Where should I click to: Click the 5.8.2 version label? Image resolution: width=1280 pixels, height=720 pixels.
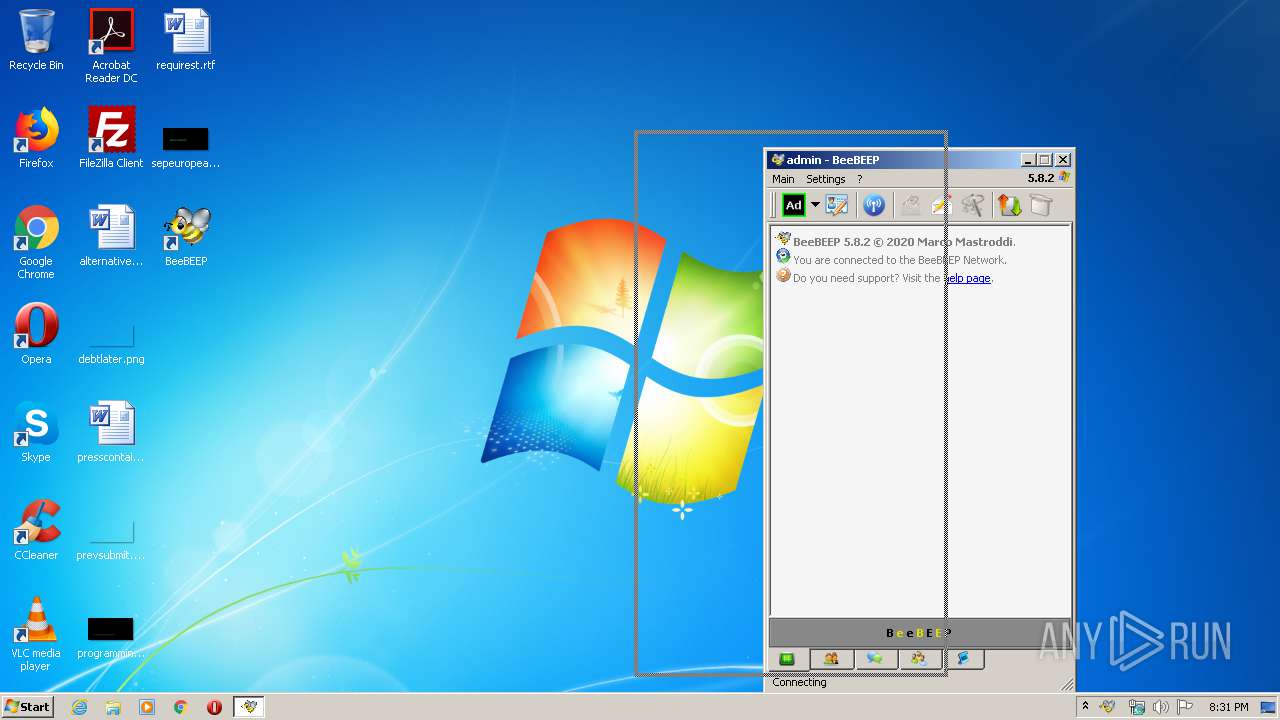point(1041,178)
